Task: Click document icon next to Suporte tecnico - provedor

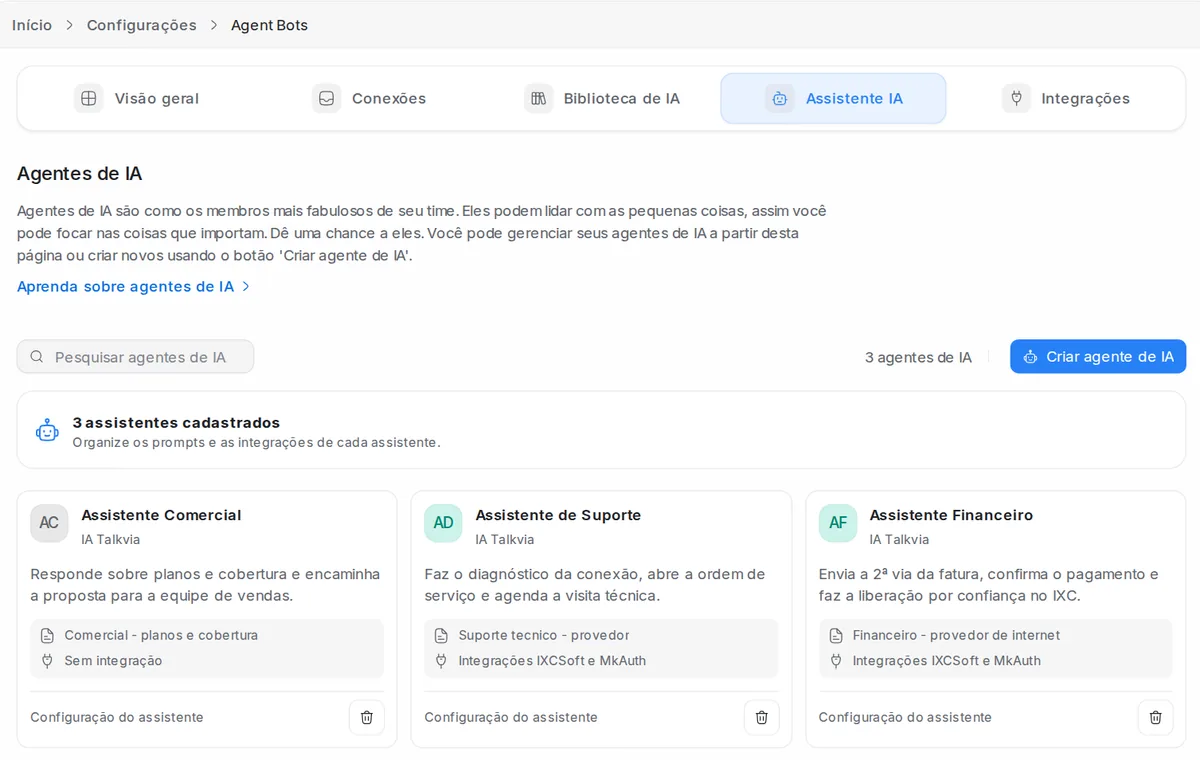Action: [441, 635]
